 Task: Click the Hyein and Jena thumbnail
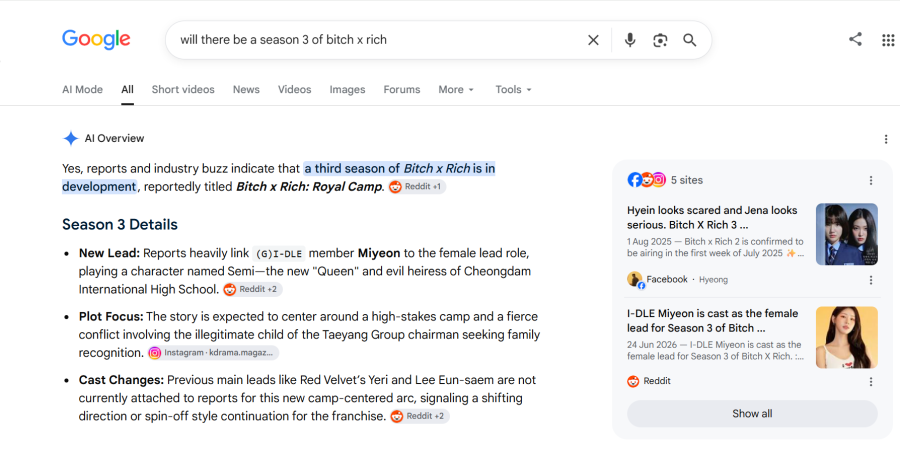(x=847, y=234)
